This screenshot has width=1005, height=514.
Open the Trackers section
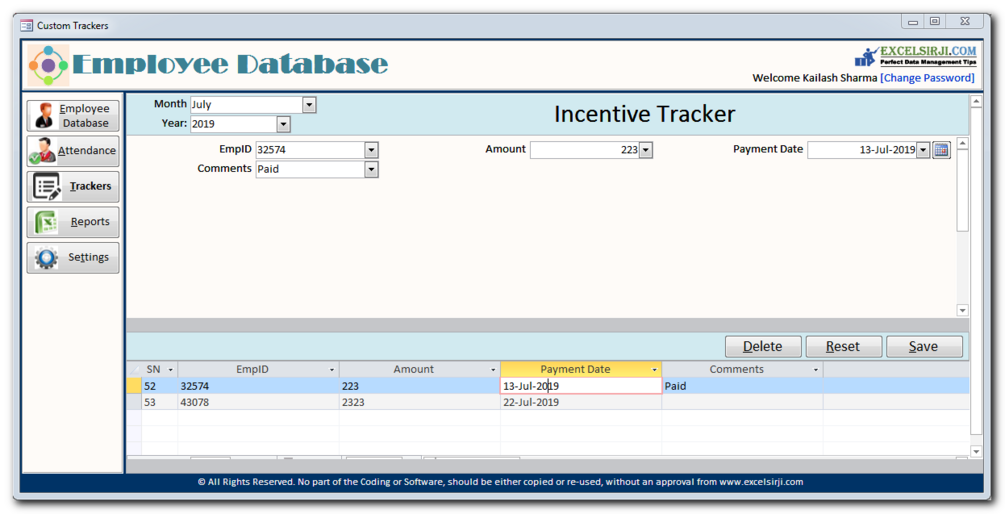coord(72,187)
